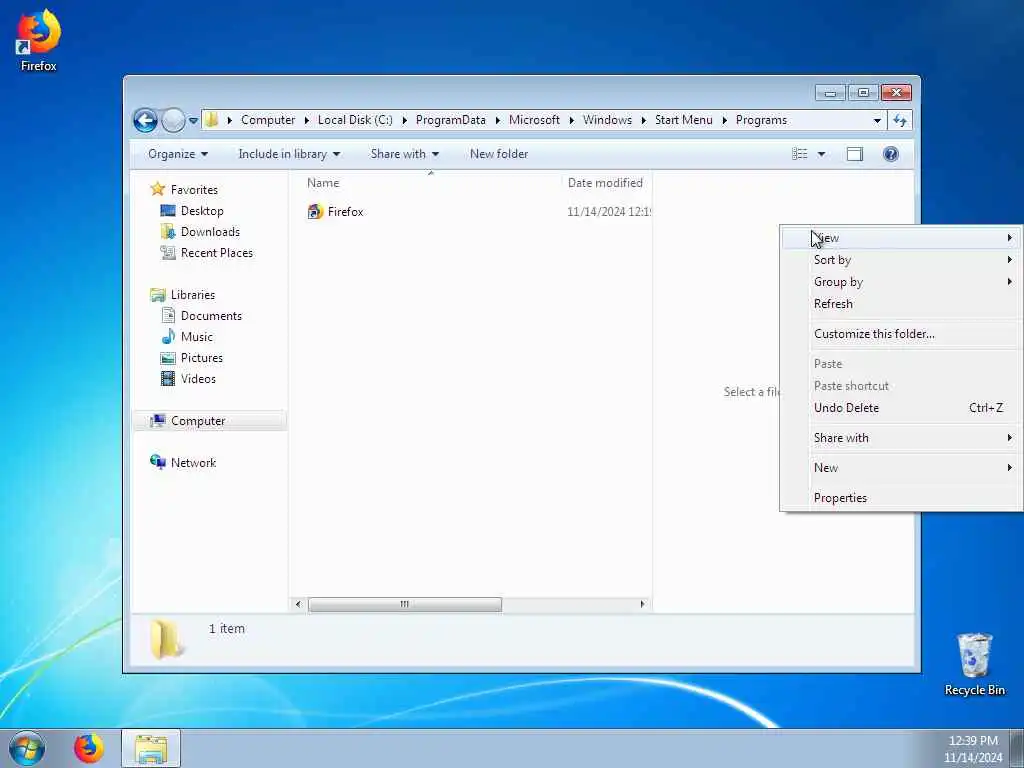
Task: Click the horizontal scrollbar thumb in file list
Action: [x=405, y=604]
